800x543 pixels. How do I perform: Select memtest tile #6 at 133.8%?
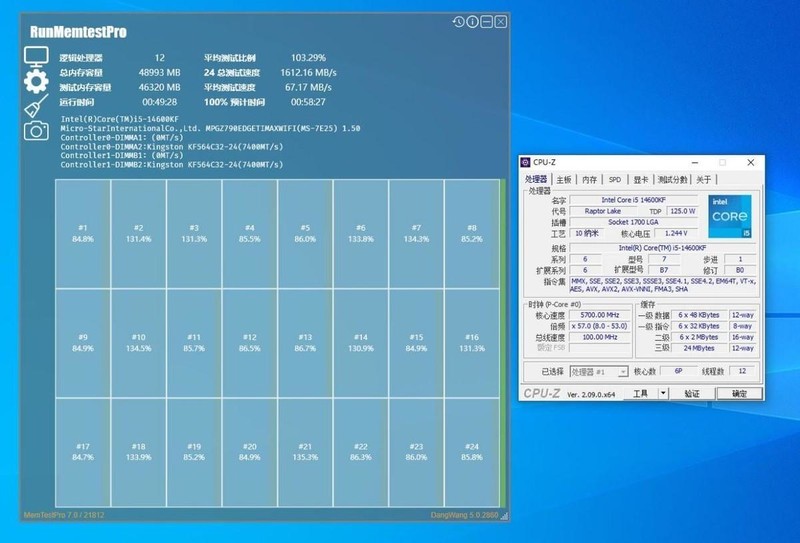point(361,234)
